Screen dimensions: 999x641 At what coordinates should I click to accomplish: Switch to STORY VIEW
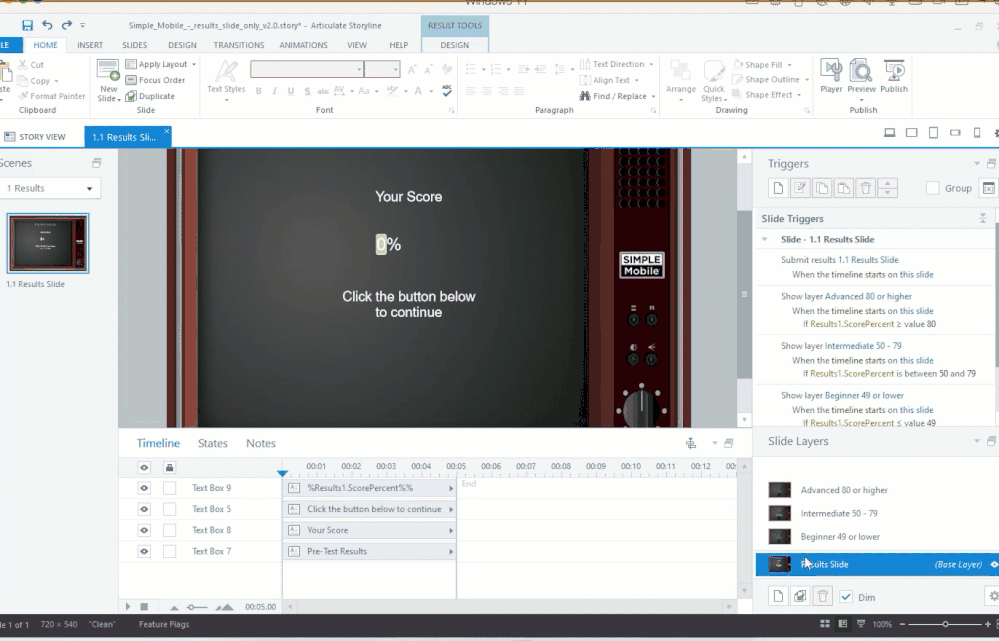(x=35, y=137)
